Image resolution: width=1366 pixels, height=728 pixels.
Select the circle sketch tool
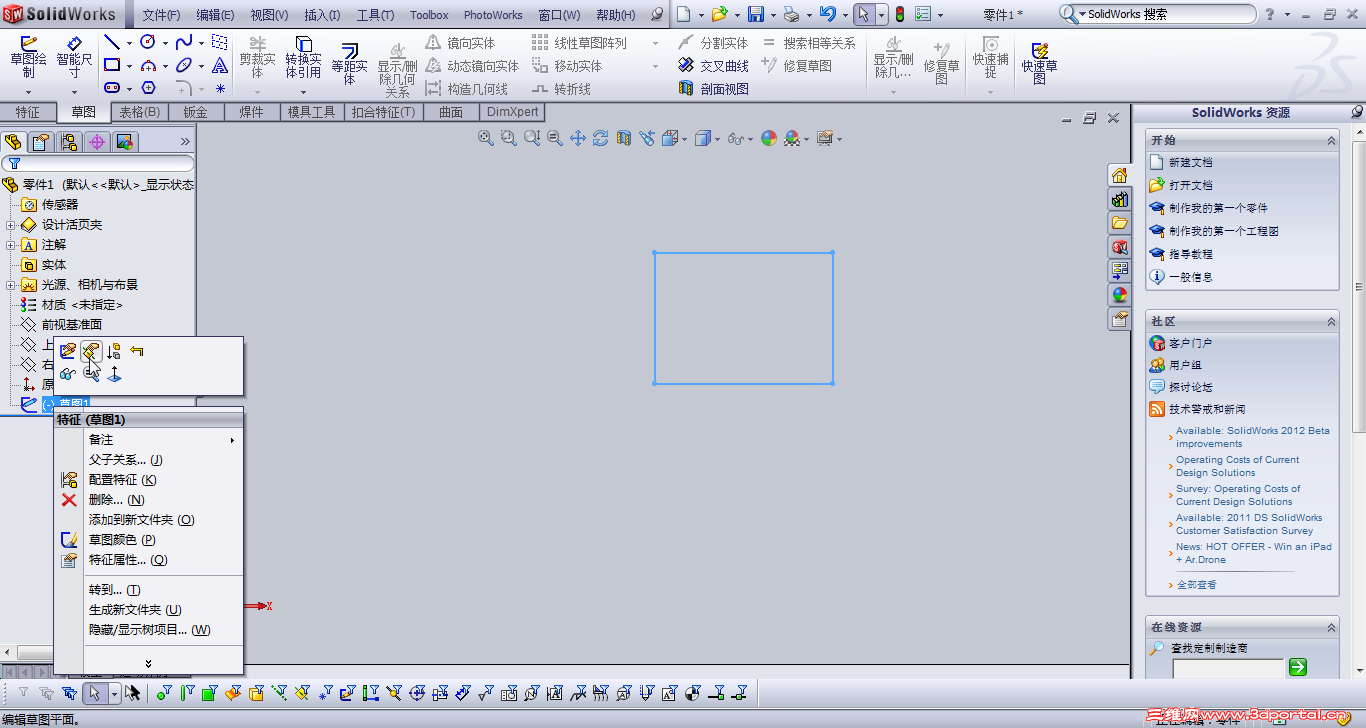point(148,43)
